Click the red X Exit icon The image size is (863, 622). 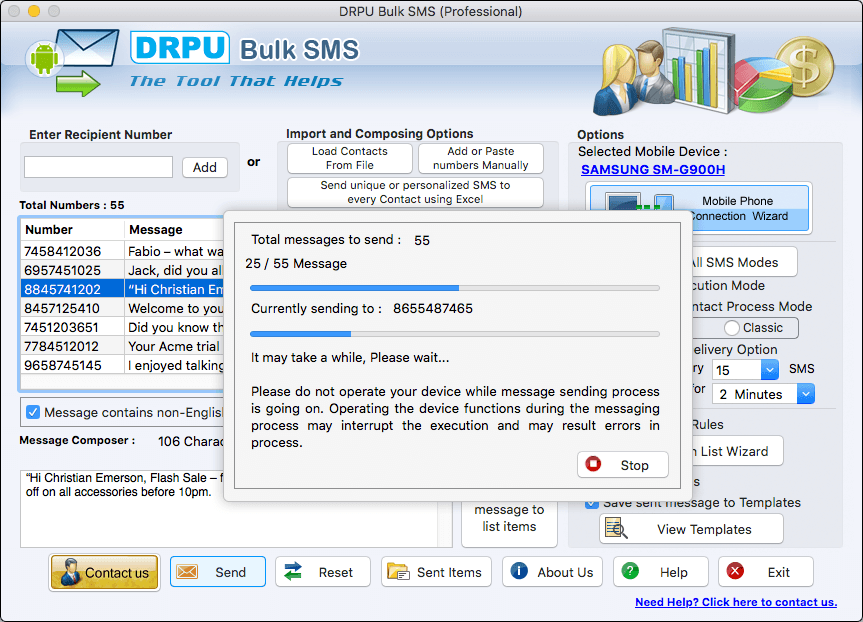pos(735,571)
